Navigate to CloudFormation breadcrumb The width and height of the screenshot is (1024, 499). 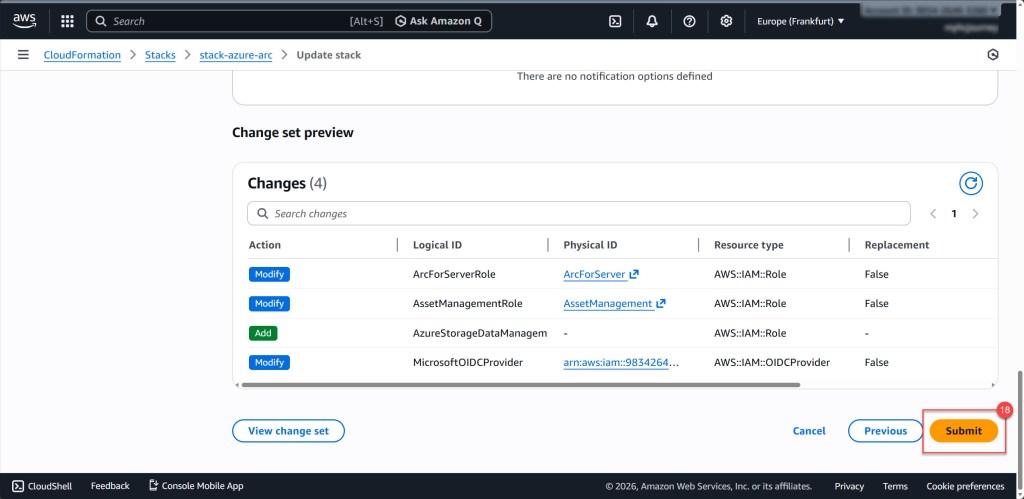82,55
